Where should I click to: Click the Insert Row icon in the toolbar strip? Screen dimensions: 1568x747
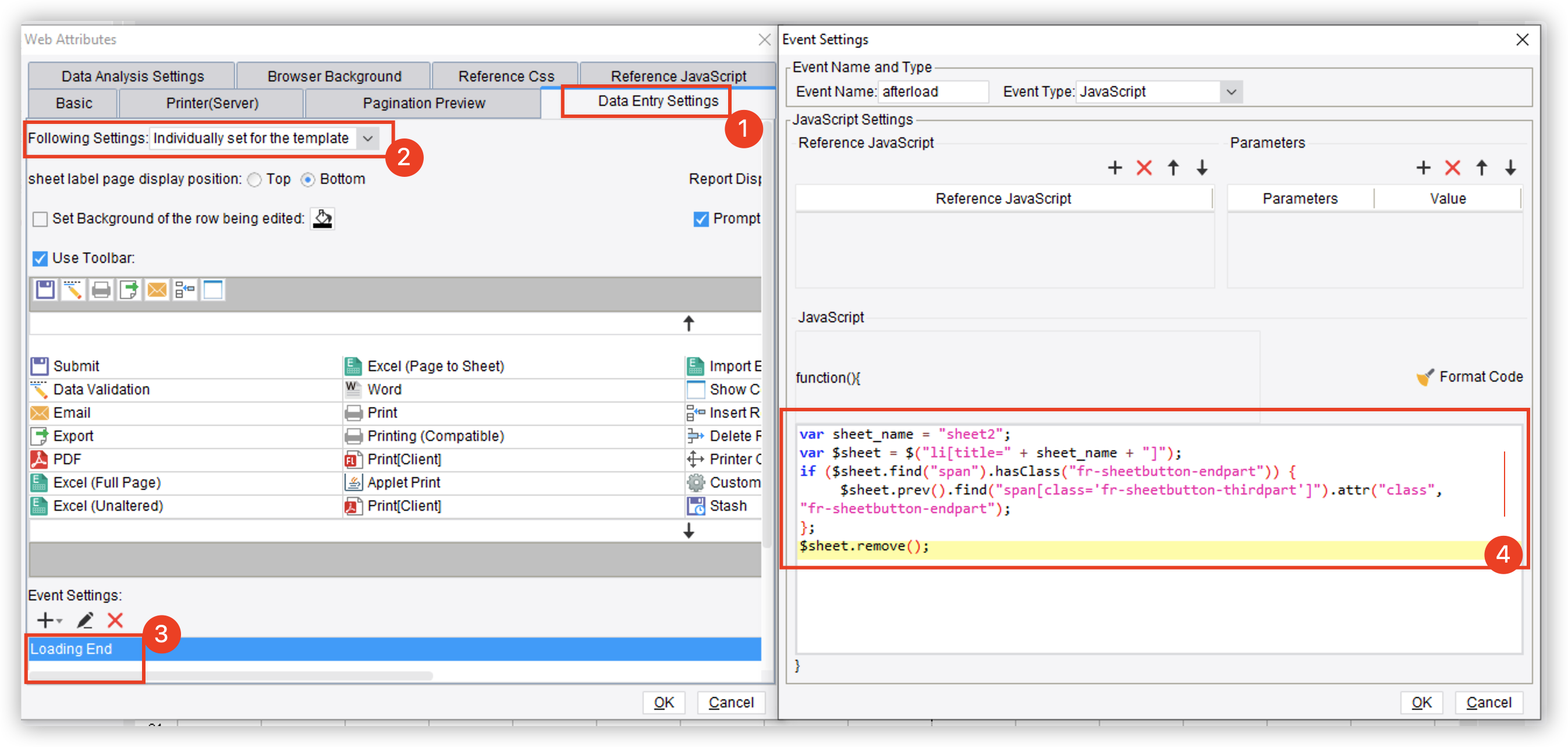pos(185,290)
